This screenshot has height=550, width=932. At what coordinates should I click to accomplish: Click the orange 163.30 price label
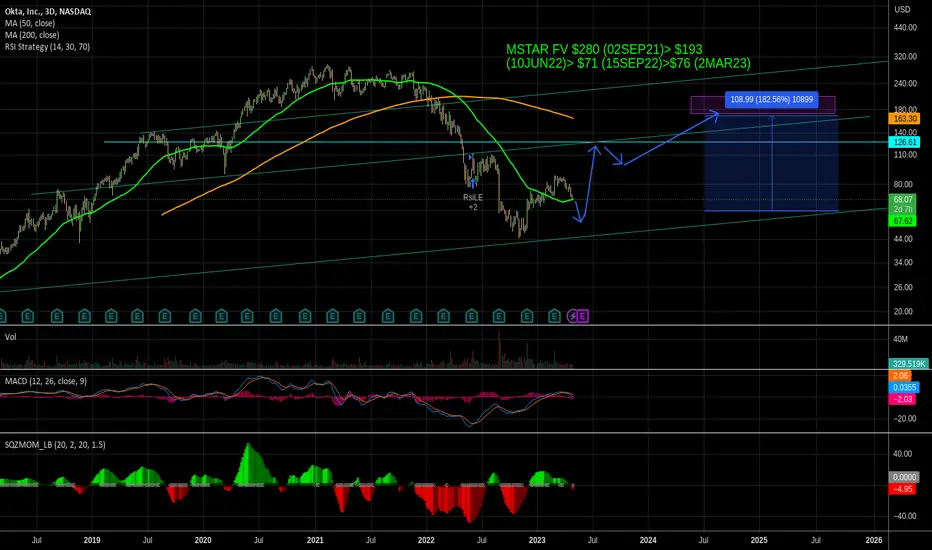tap(904, 119)
